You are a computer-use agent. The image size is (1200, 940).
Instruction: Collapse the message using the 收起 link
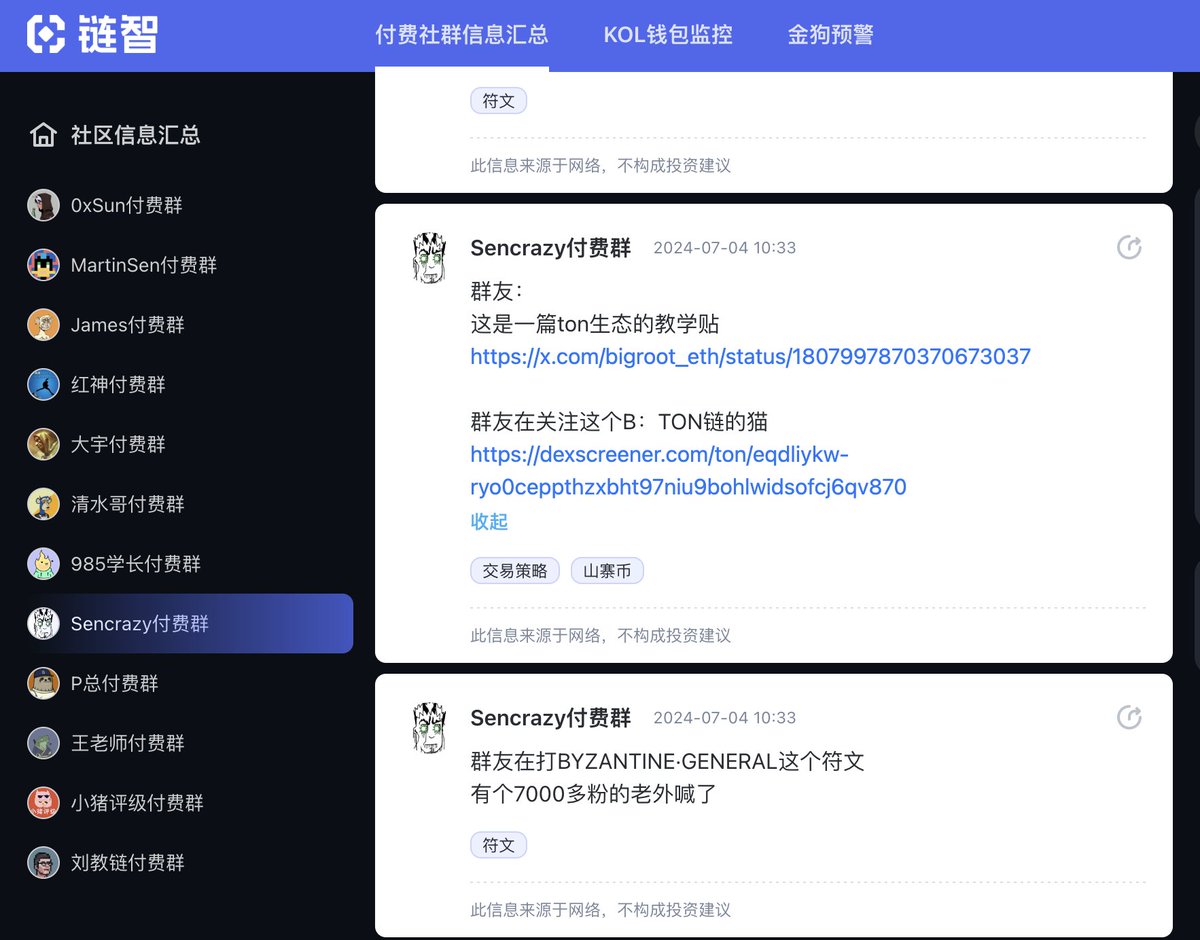(x=488, y=521)
